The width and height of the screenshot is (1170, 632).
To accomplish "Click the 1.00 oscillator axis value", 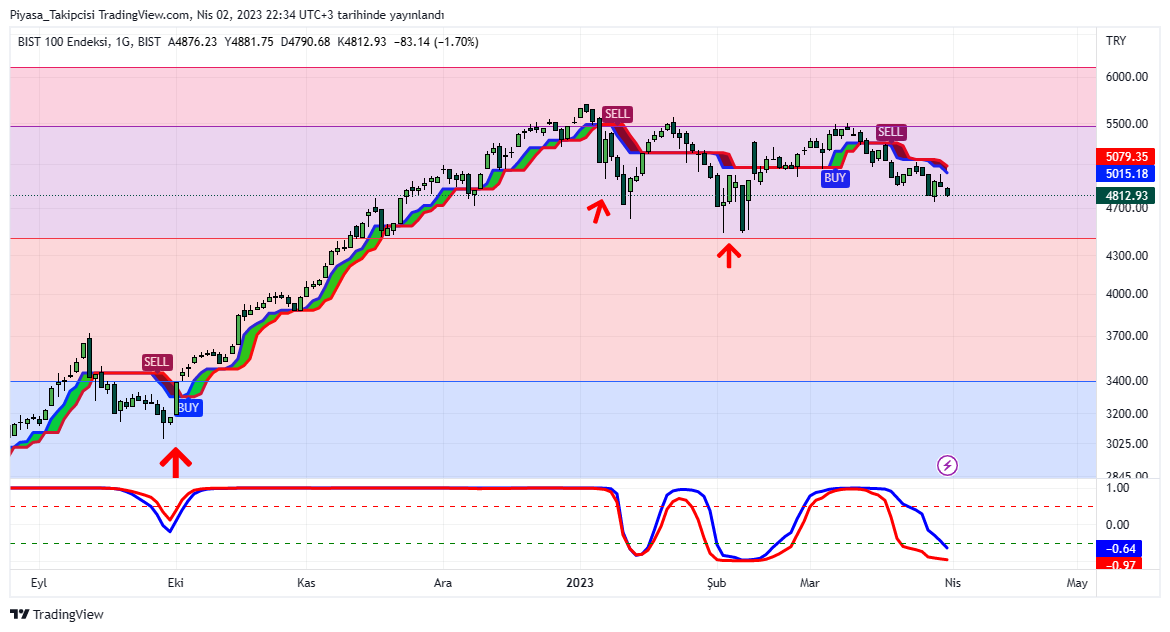I will (1117, 488).
